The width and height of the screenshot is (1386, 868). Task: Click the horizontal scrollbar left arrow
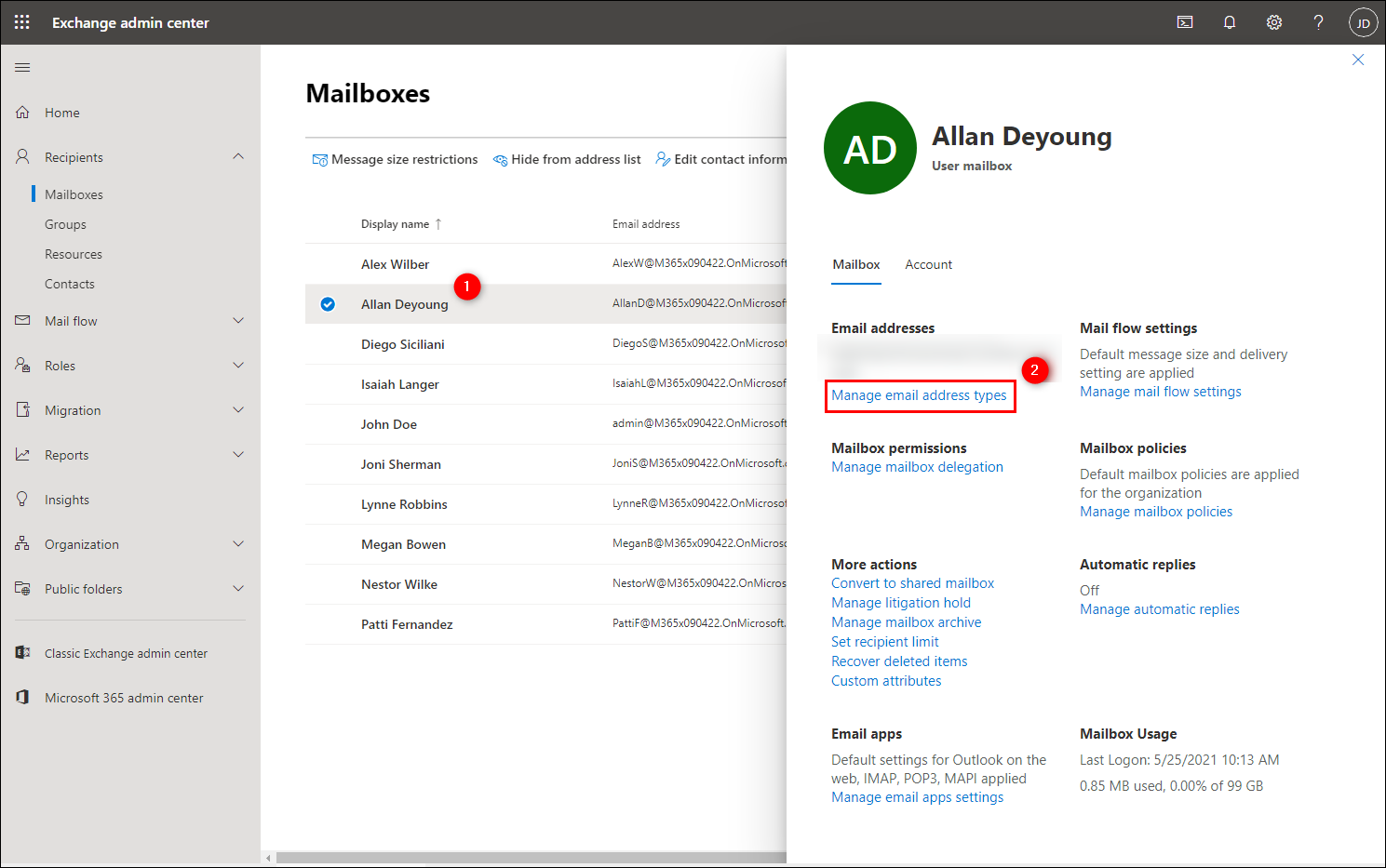(269, 858)
